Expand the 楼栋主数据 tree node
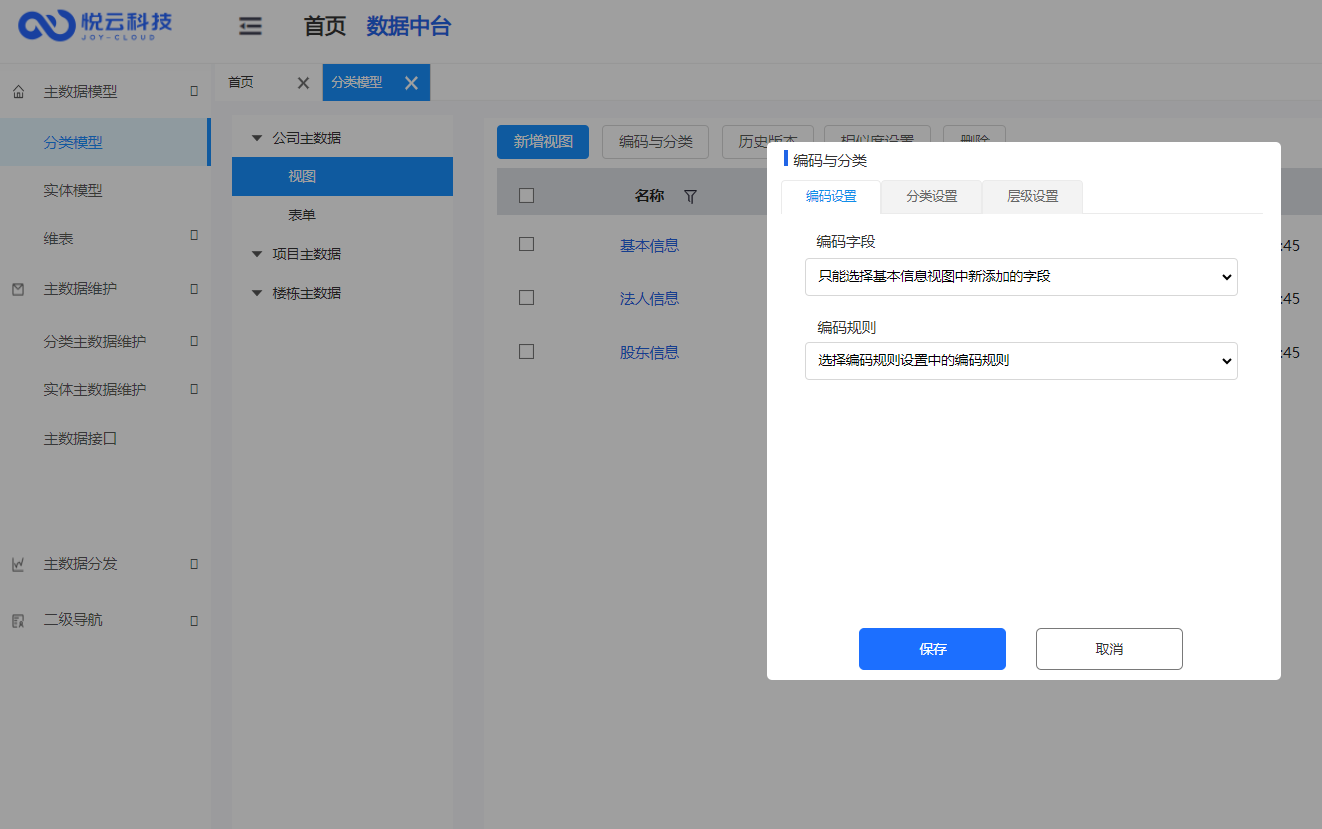 click(x=257, y=293)
